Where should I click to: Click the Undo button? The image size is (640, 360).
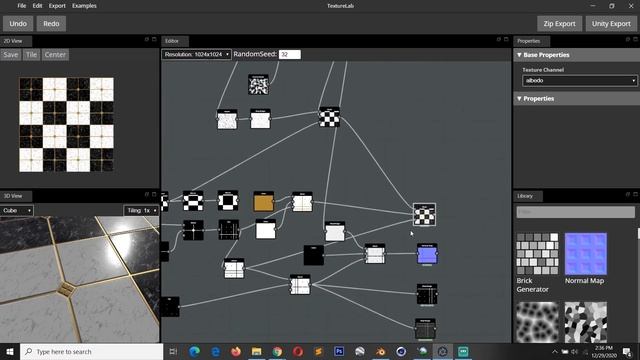coord(18,24)
